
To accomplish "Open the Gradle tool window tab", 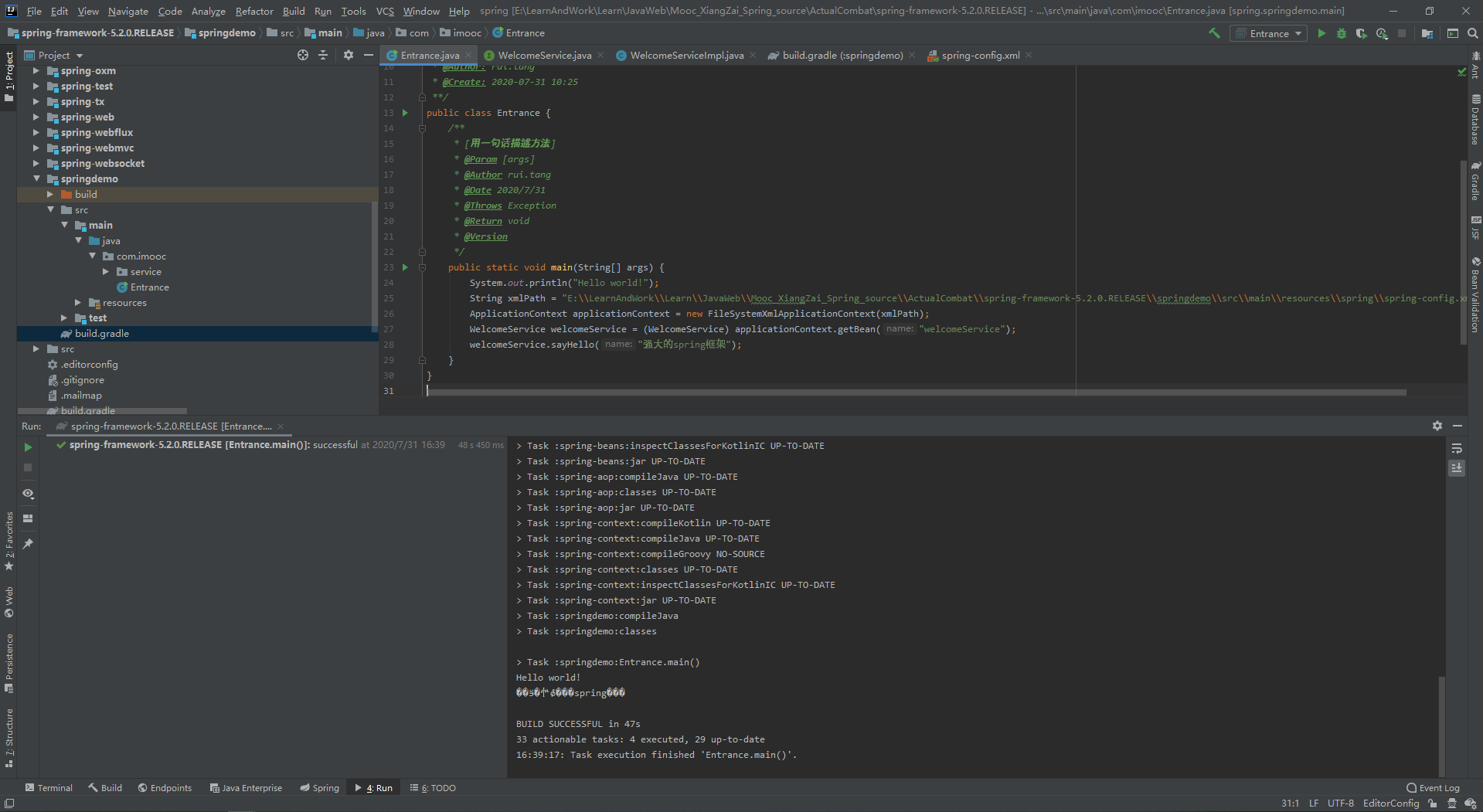I will (1475, 181).
